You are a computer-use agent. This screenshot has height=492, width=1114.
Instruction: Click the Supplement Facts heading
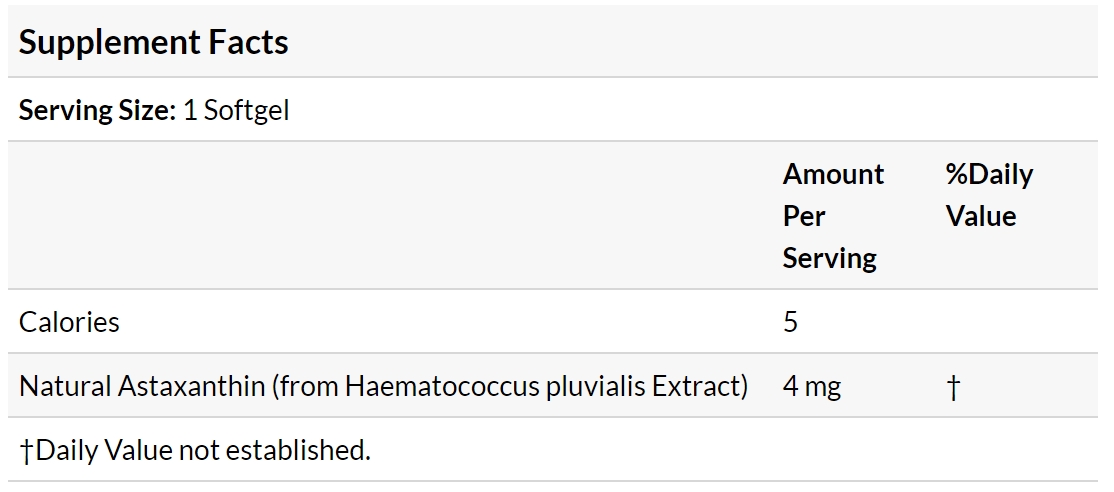pyautogui.click(x=153, y=43)
